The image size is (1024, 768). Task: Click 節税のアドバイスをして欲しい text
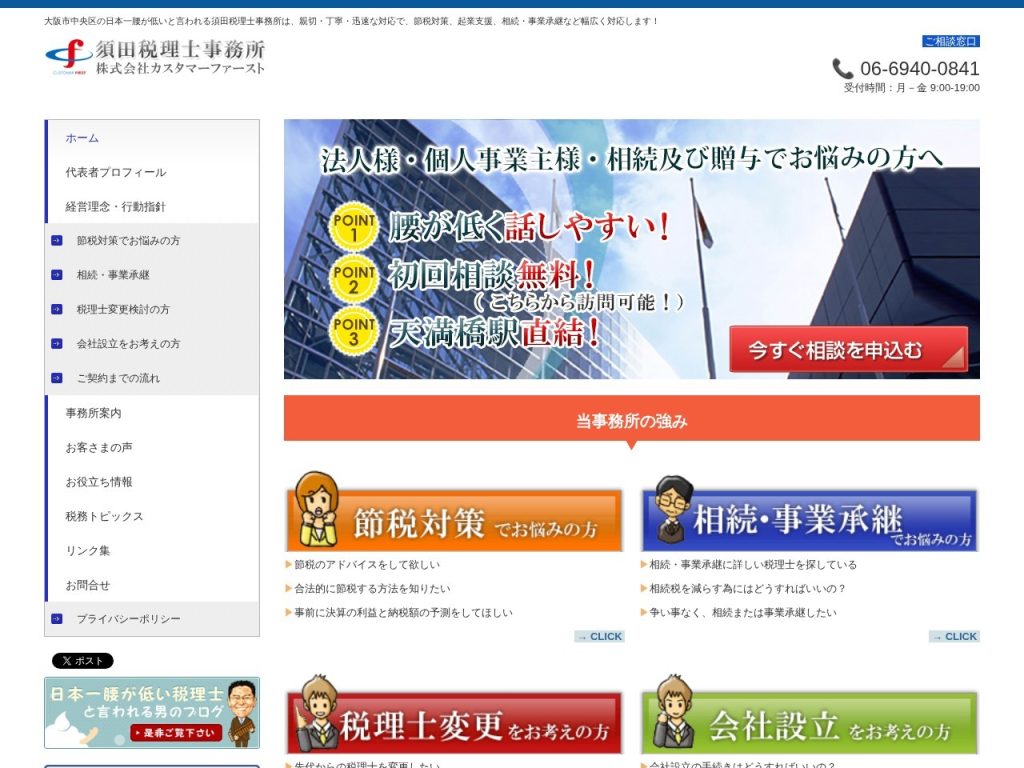pyautogui.click(x=367, y=564)
